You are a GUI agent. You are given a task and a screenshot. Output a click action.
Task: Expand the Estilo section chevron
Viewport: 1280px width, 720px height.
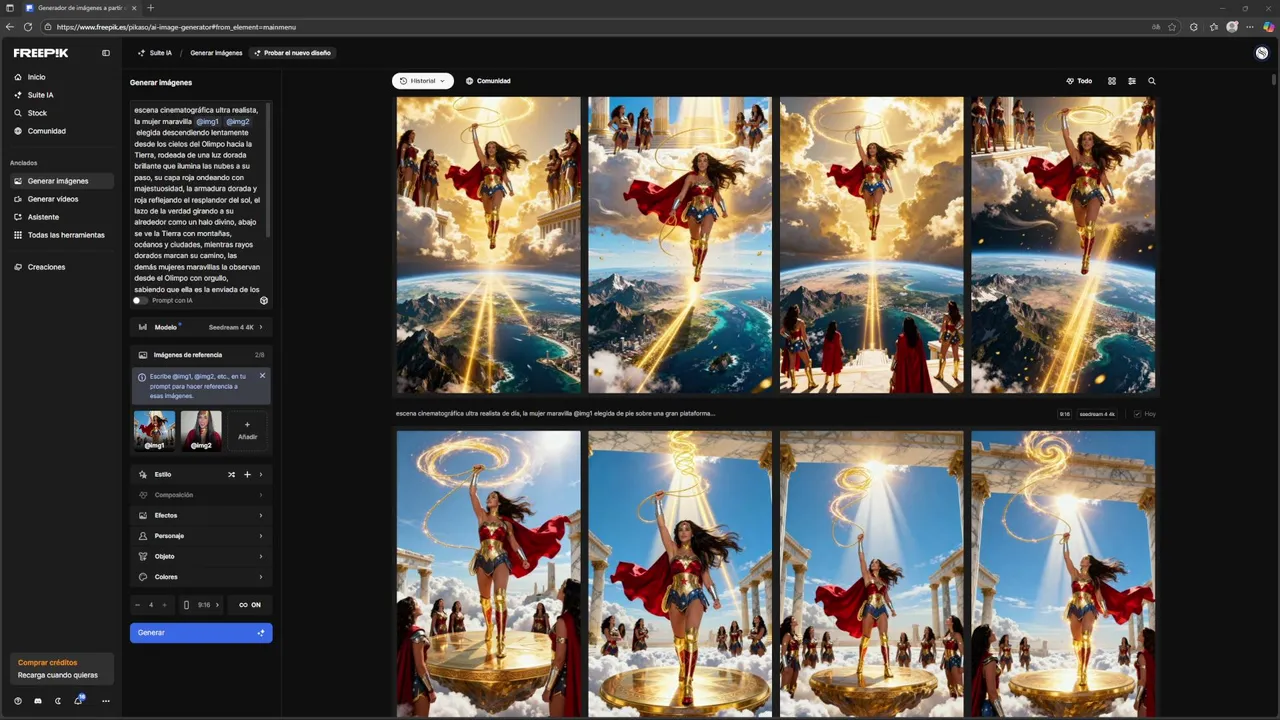point(261,475)
